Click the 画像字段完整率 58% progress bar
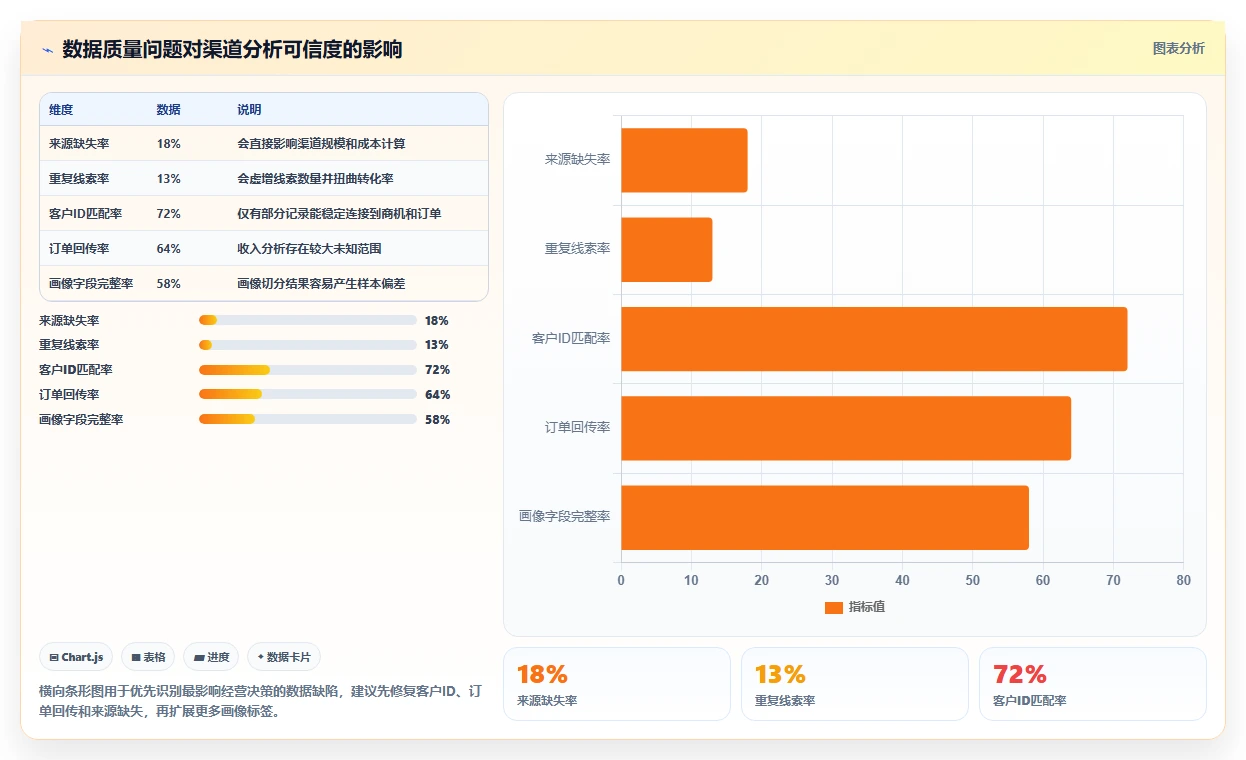Screen dimensions: 1246x760 pos(308,419)
